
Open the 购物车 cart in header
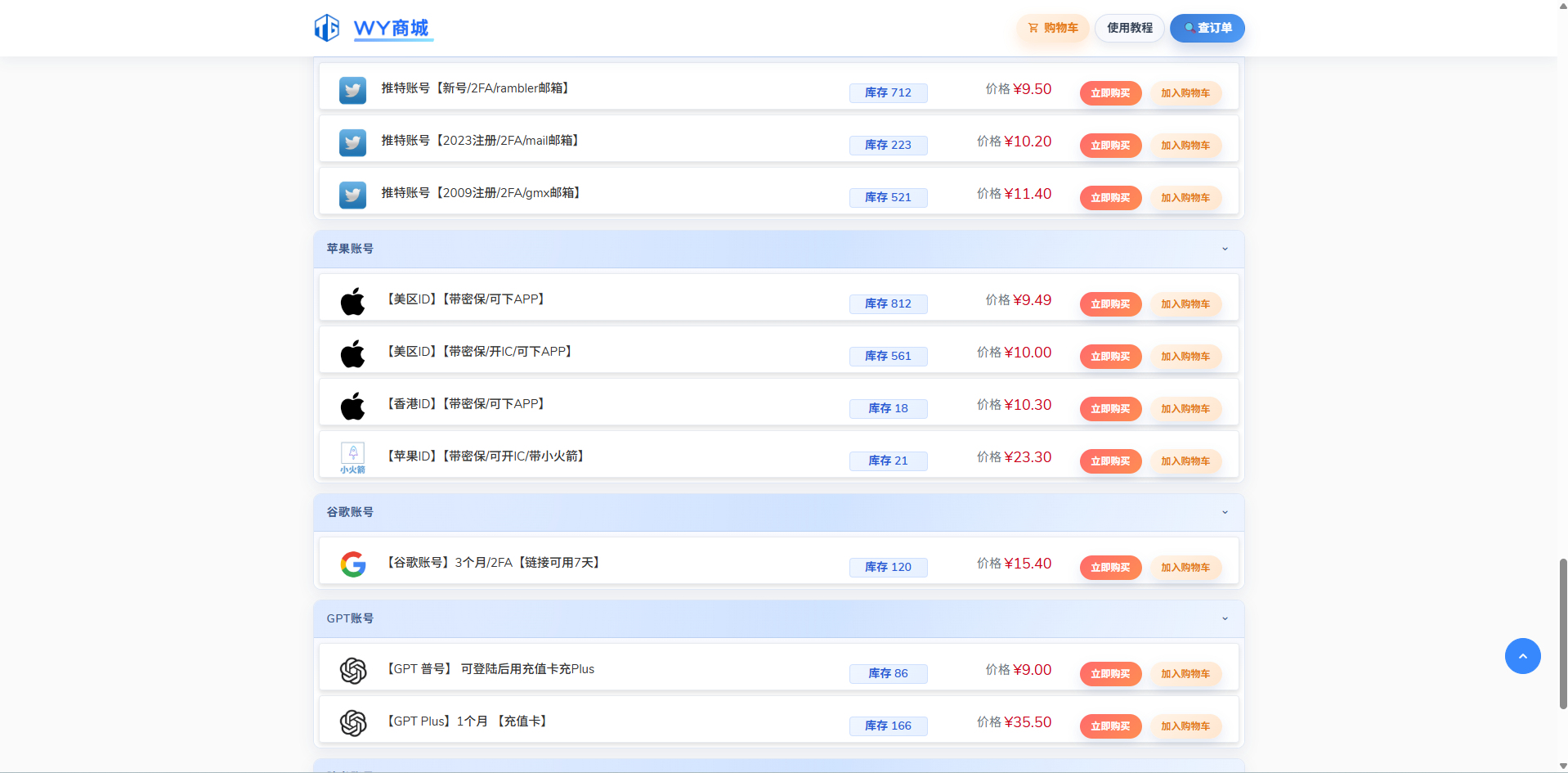1053,28
